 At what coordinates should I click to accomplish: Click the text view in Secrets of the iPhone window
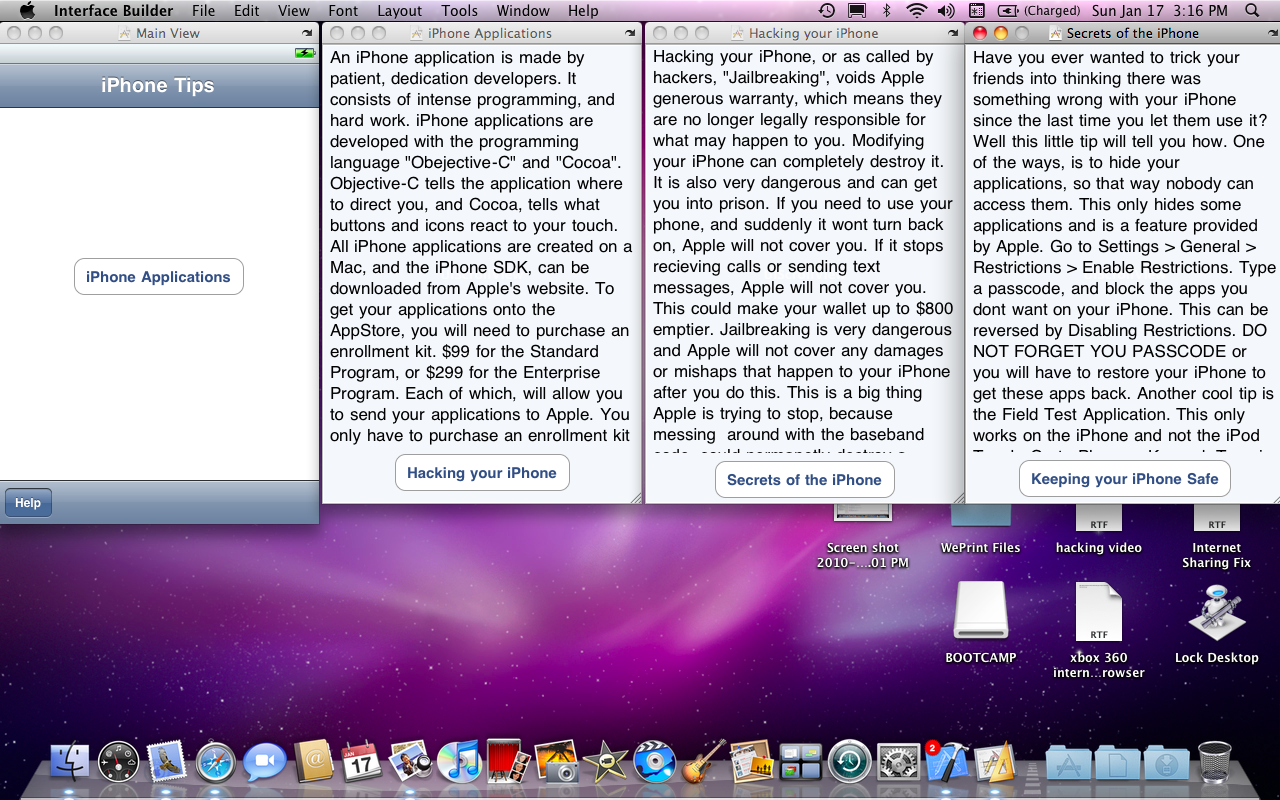coord(1124,248)
